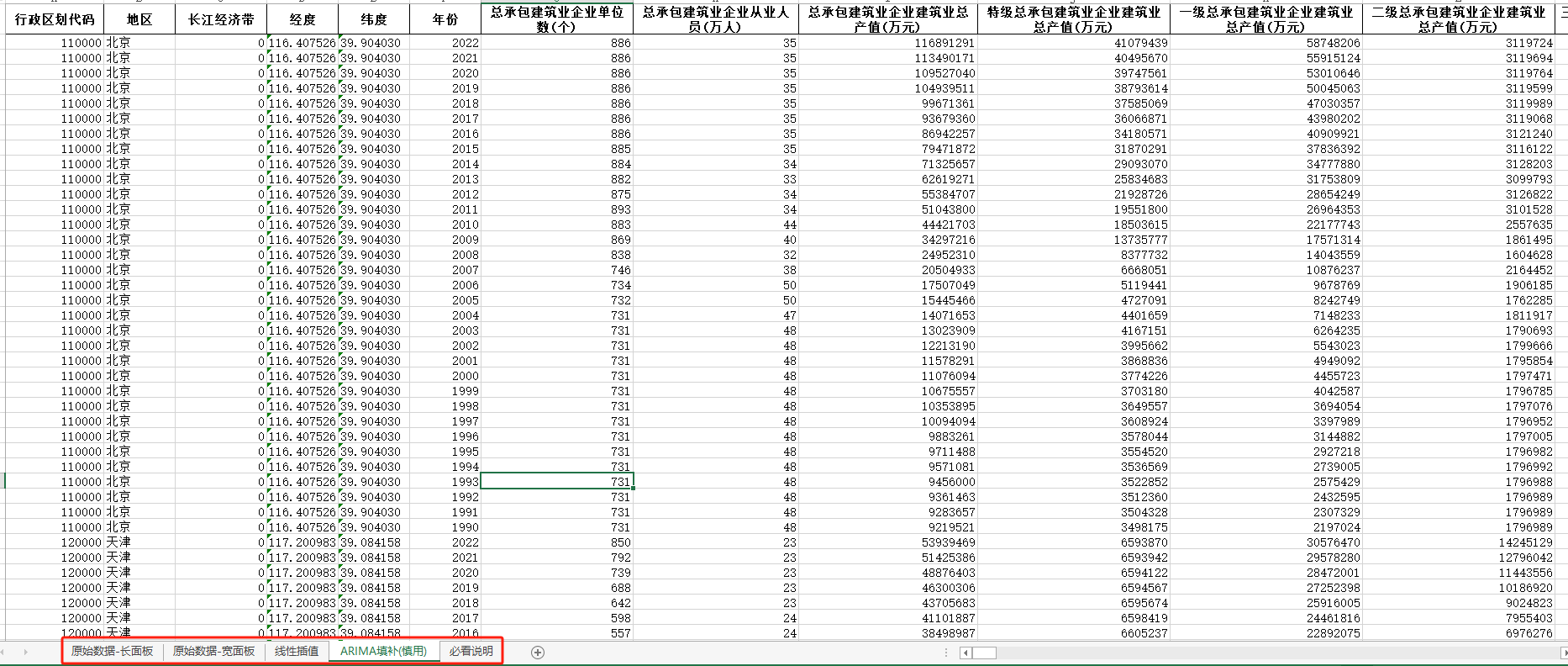Click the cell with value 3119724
Viewport: 1568px width, 666px height.
1459,43
